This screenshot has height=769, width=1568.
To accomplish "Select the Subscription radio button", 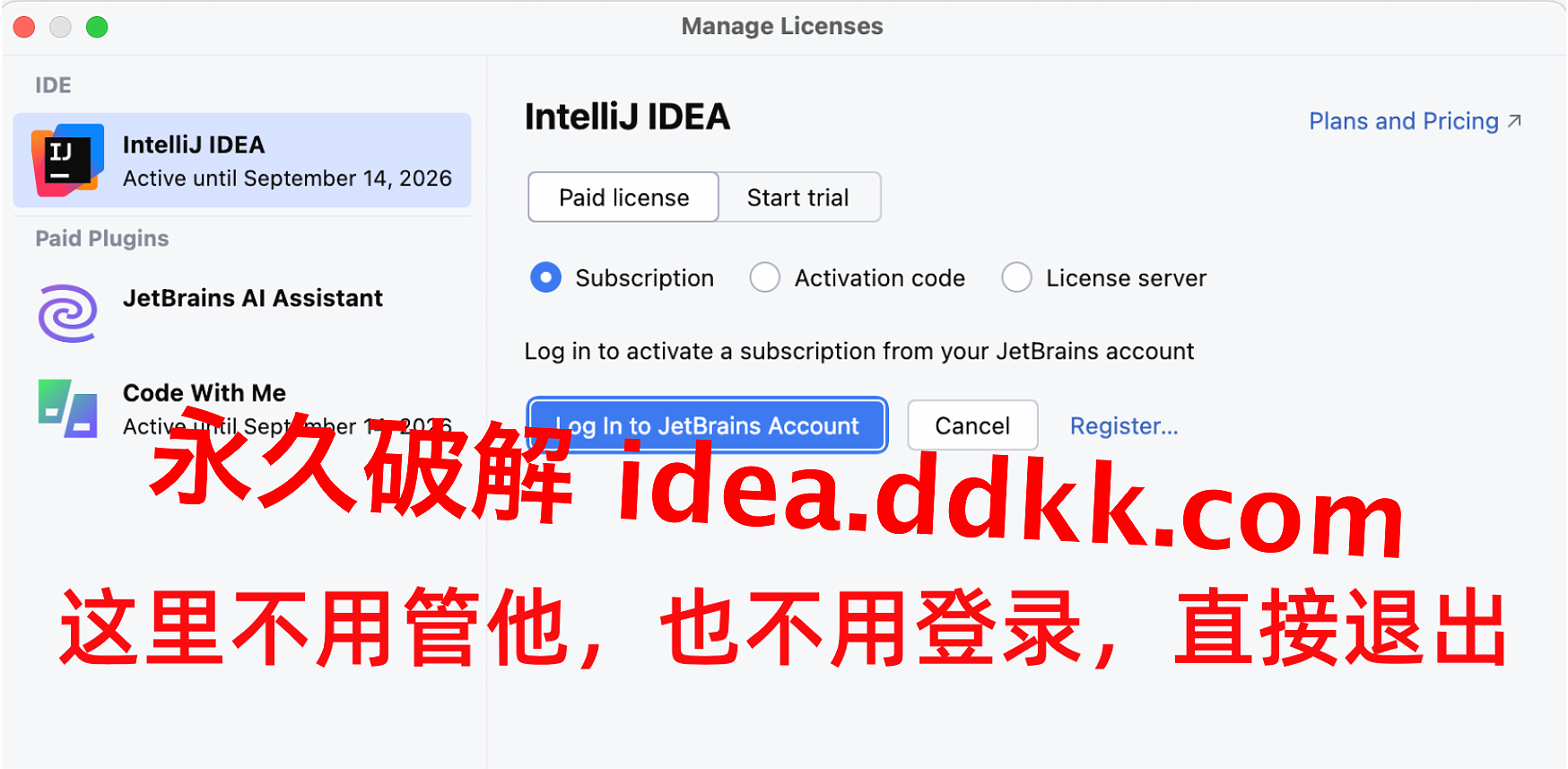I will click(545, 277).
